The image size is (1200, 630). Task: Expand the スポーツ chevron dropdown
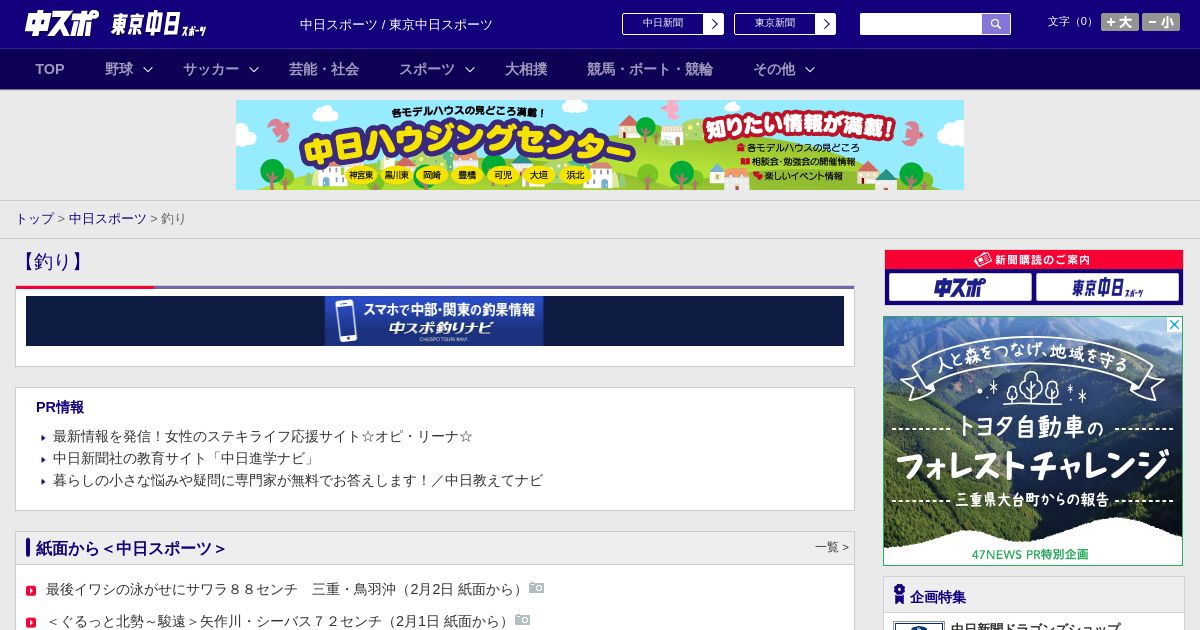470,69
